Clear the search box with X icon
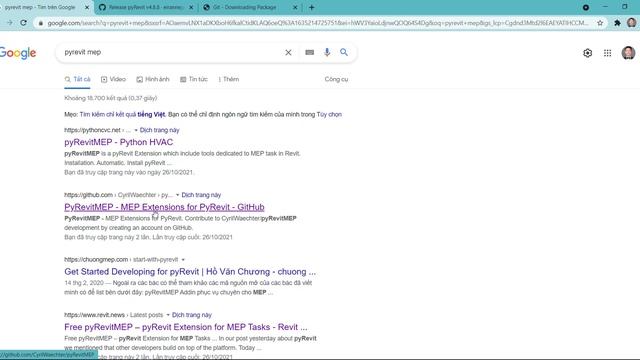The height and width of the screenshot is (360, 640). [x=288, y=52]
